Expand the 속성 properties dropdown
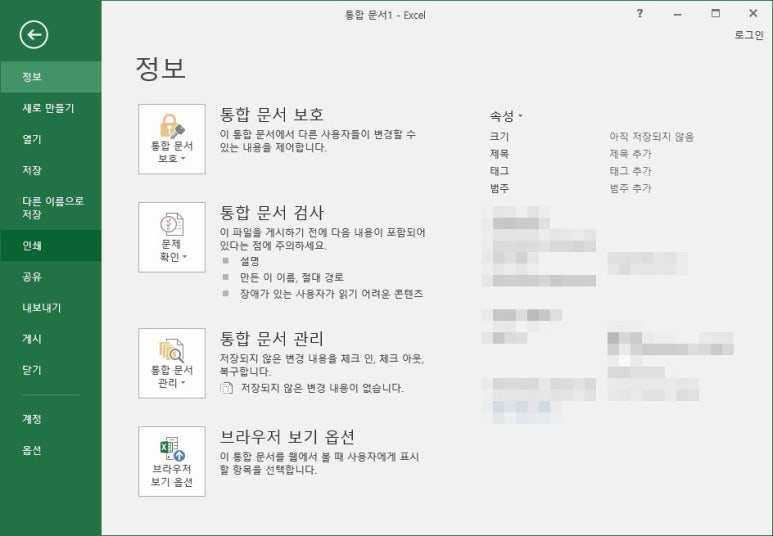The width and height of the screenshot is (773, 536). 506,116
